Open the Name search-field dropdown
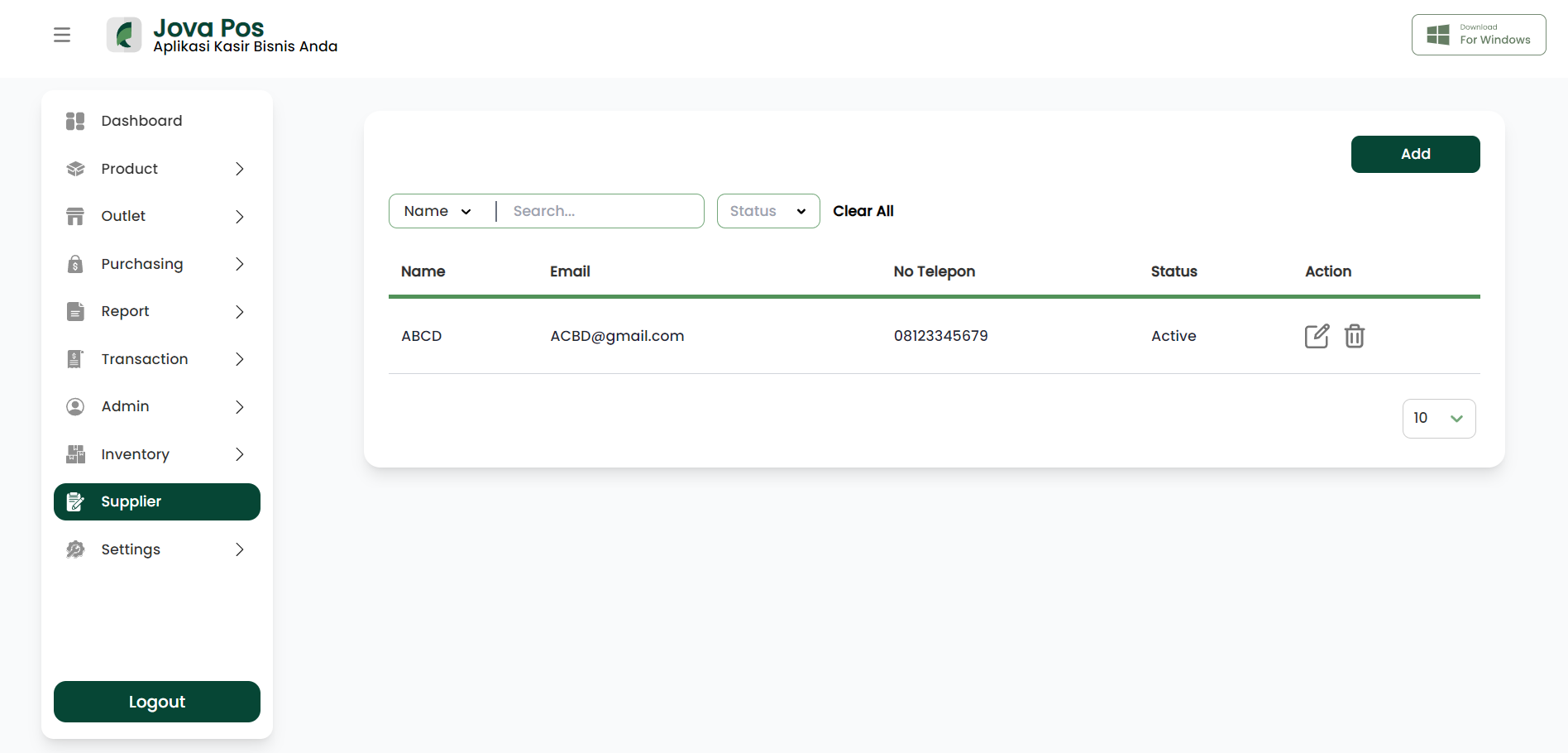 tap(438, 211)
